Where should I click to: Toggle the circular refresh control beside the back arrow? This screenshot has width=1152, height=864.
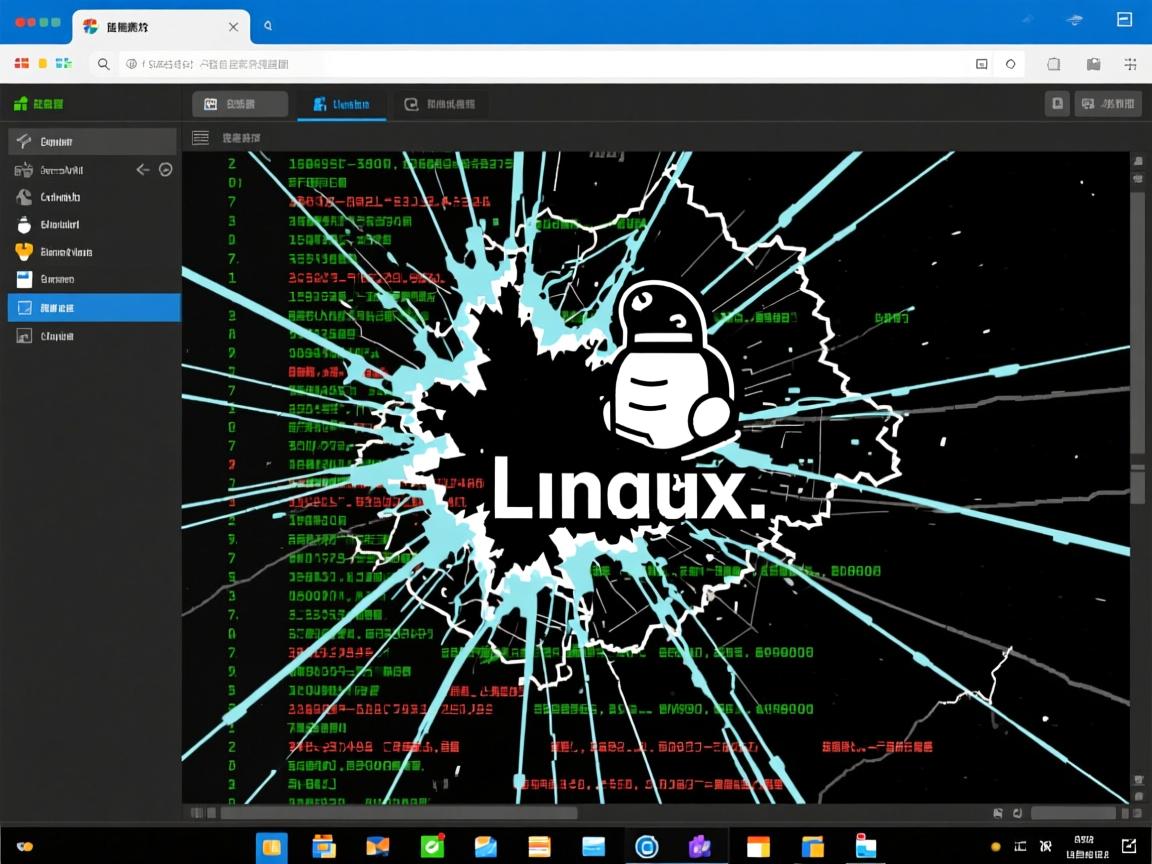pyautogui.click(x=165, y=170)
